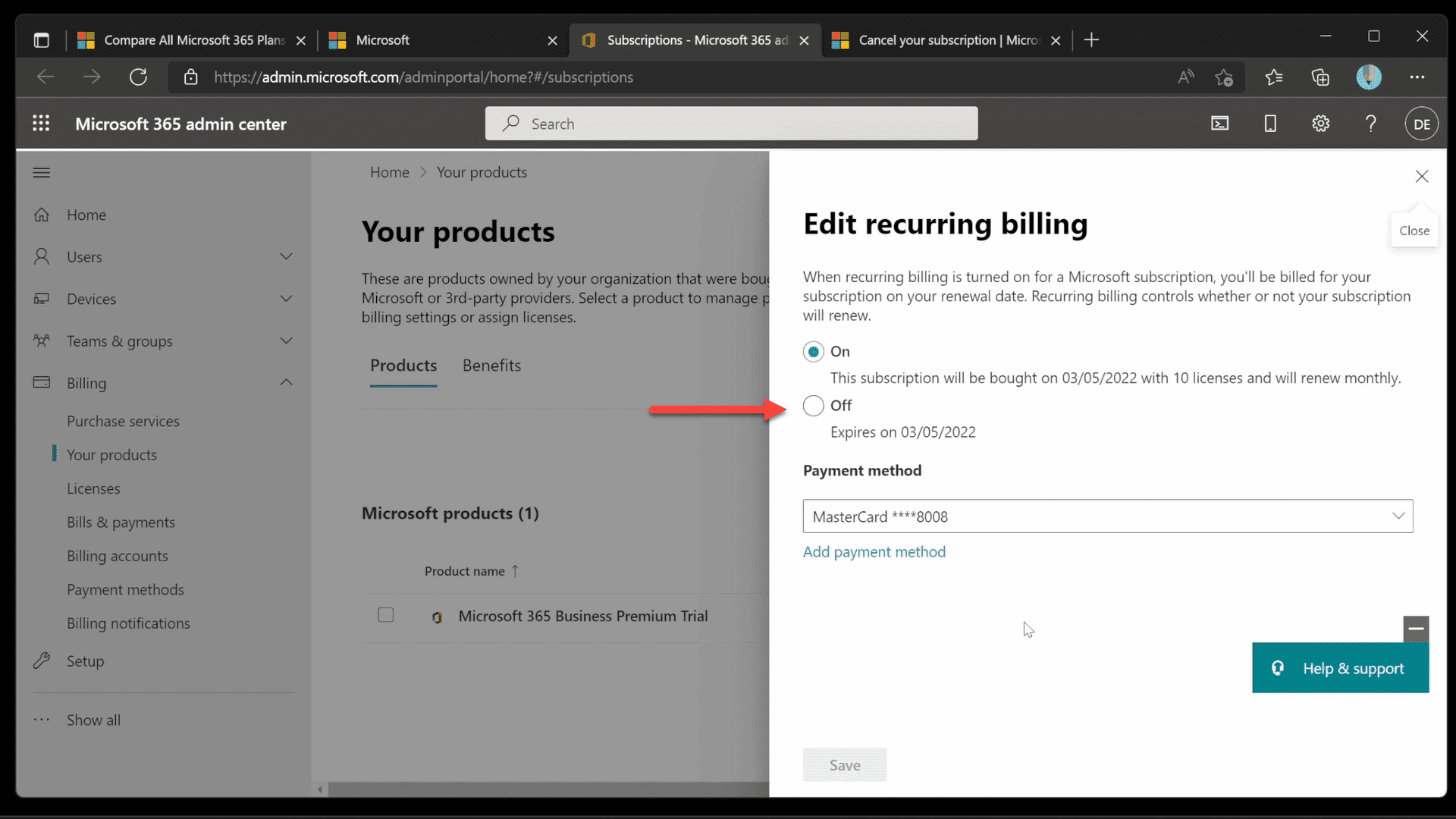
Task: Open the MasterCard payment method dropdown
Action: tap(1107, 516)
